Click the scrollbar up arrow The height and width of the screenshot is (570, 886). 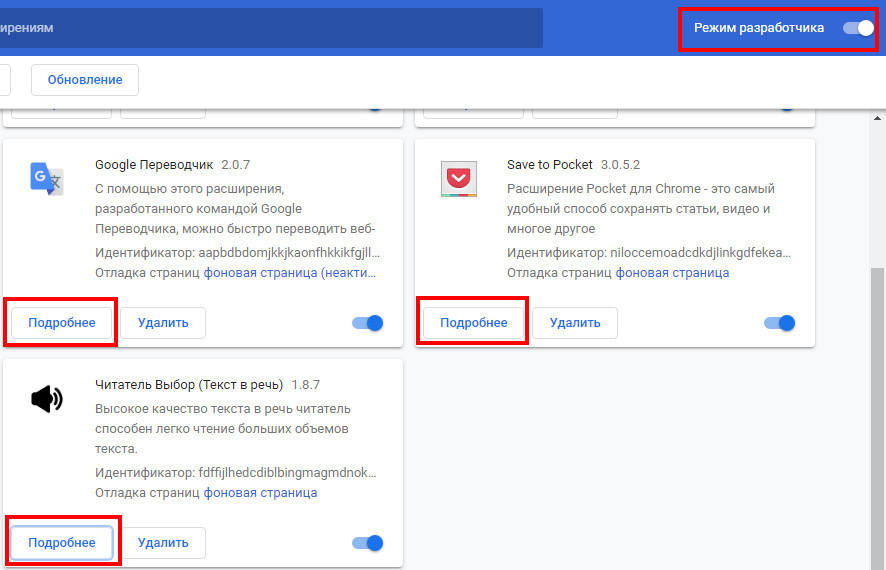pyautogui.click(x=877, y=118)
